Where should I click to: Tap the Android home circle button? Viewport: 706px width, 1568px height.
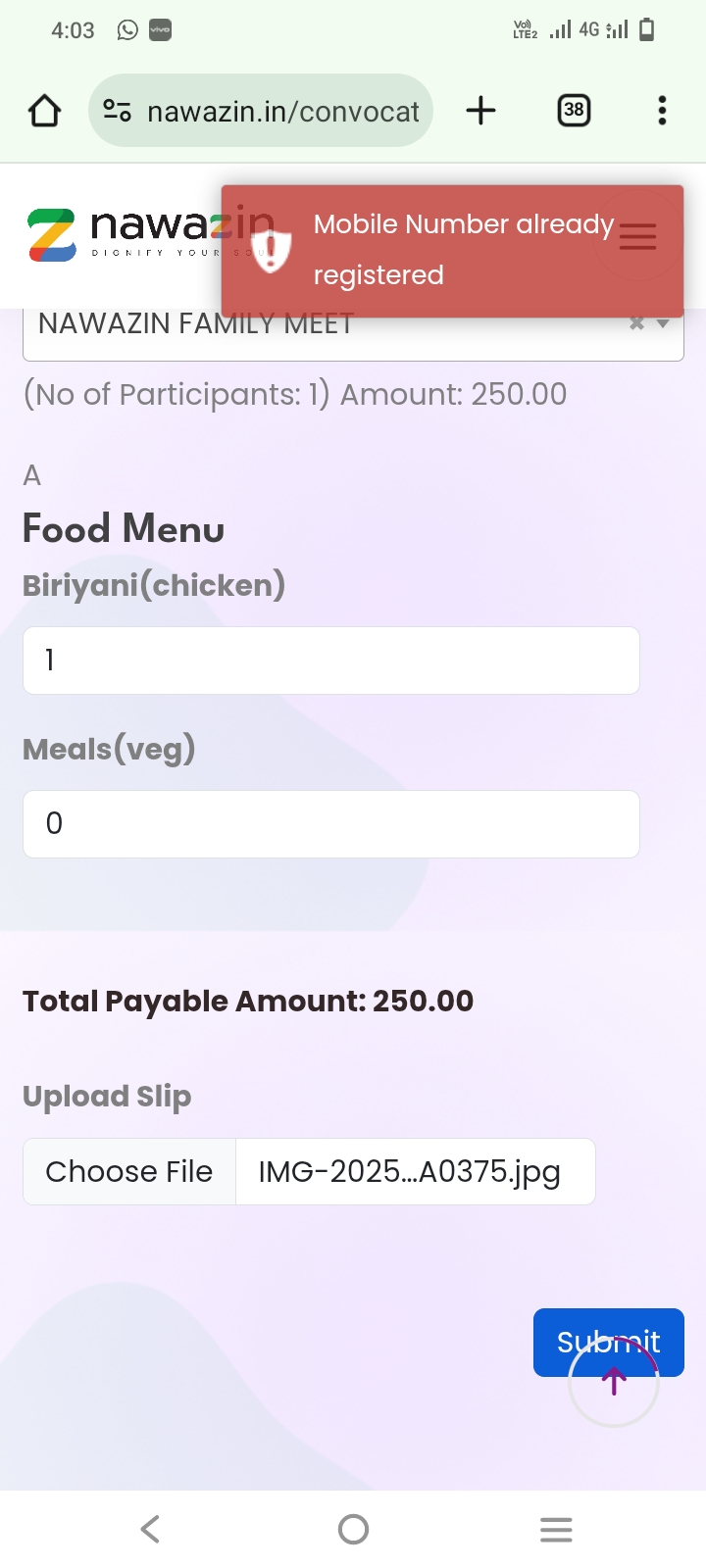[x=353, y=1529]
